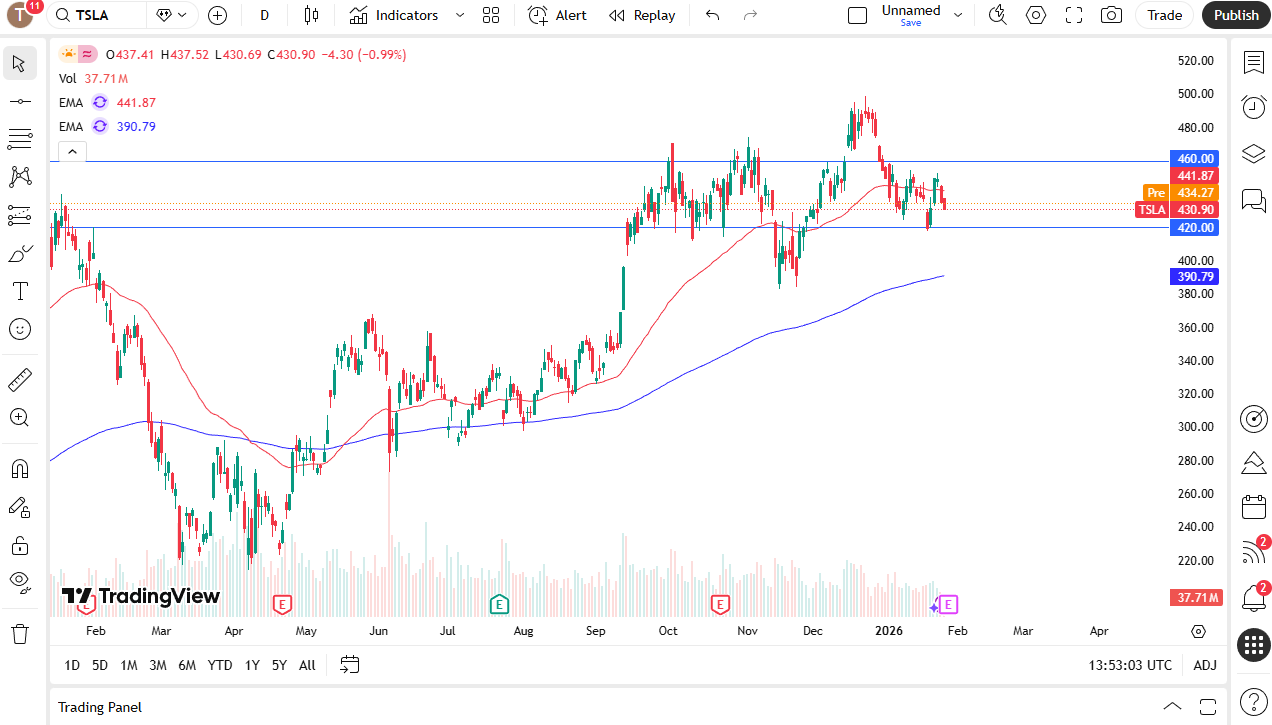Expand the manage layouts dropdown arrow
Image resolution: width=1272 pixels, height=725 pixels.
click(x=958, y=15)
